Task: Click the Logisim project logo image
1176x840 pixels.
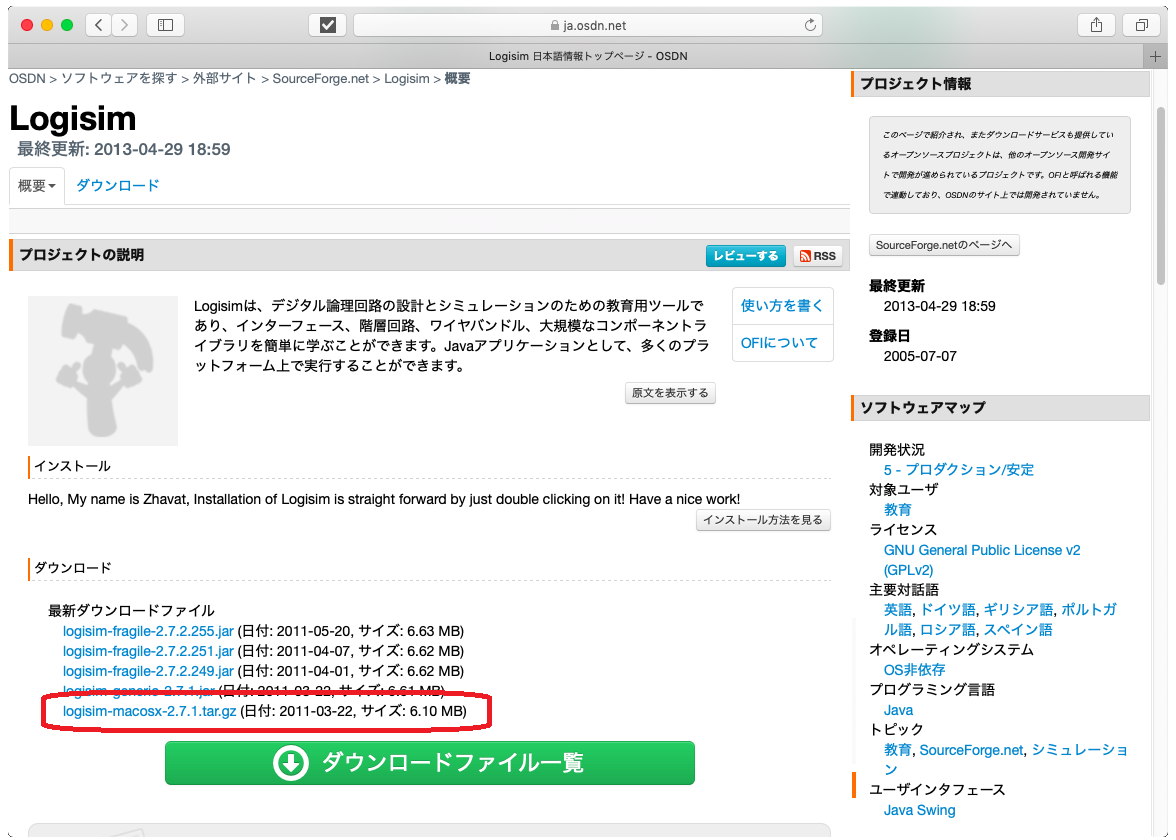Action: (103, 370)
